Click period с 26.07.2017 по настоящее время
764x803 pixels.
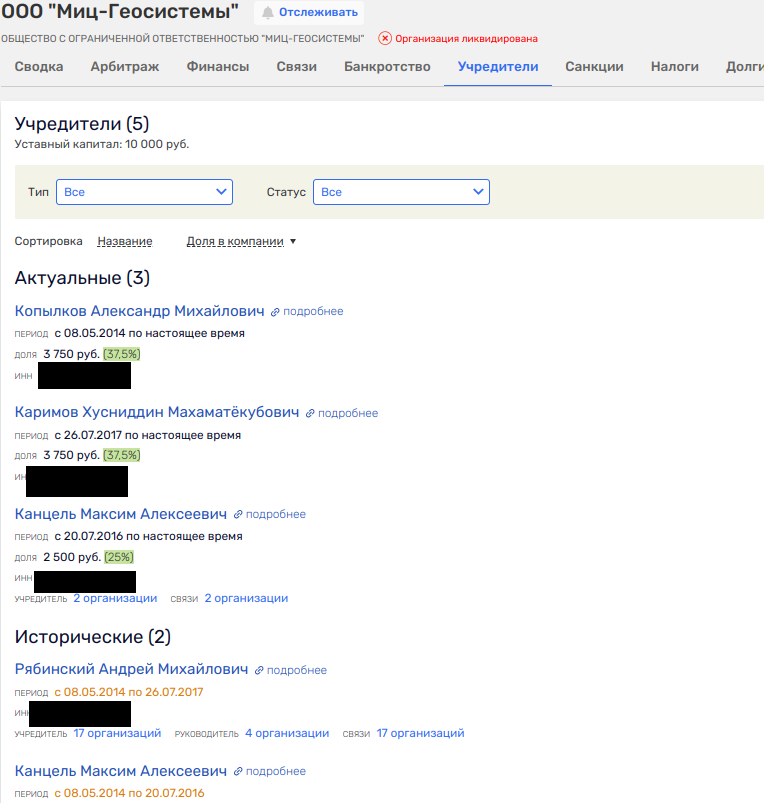(x=147, y=435)
